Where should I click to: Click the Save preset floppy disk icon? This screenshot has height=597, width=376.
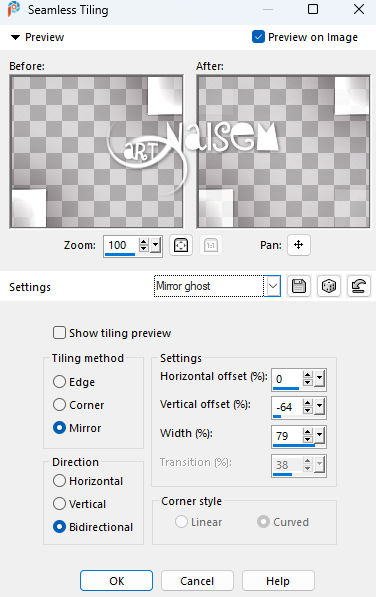[x=299, y=286]
